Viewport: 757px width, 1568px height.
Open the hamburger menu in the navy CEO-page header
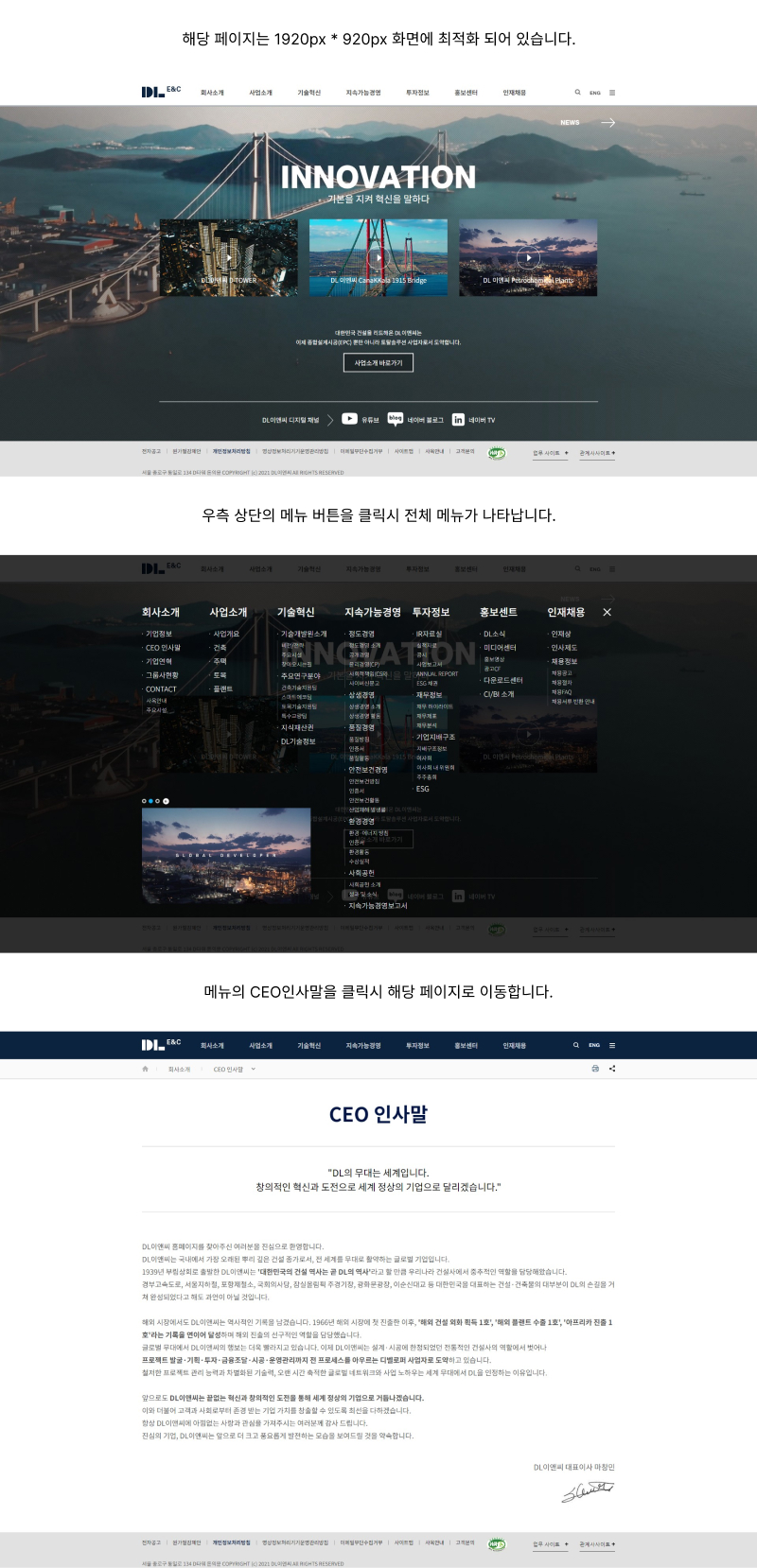[x=612, y=1045]
